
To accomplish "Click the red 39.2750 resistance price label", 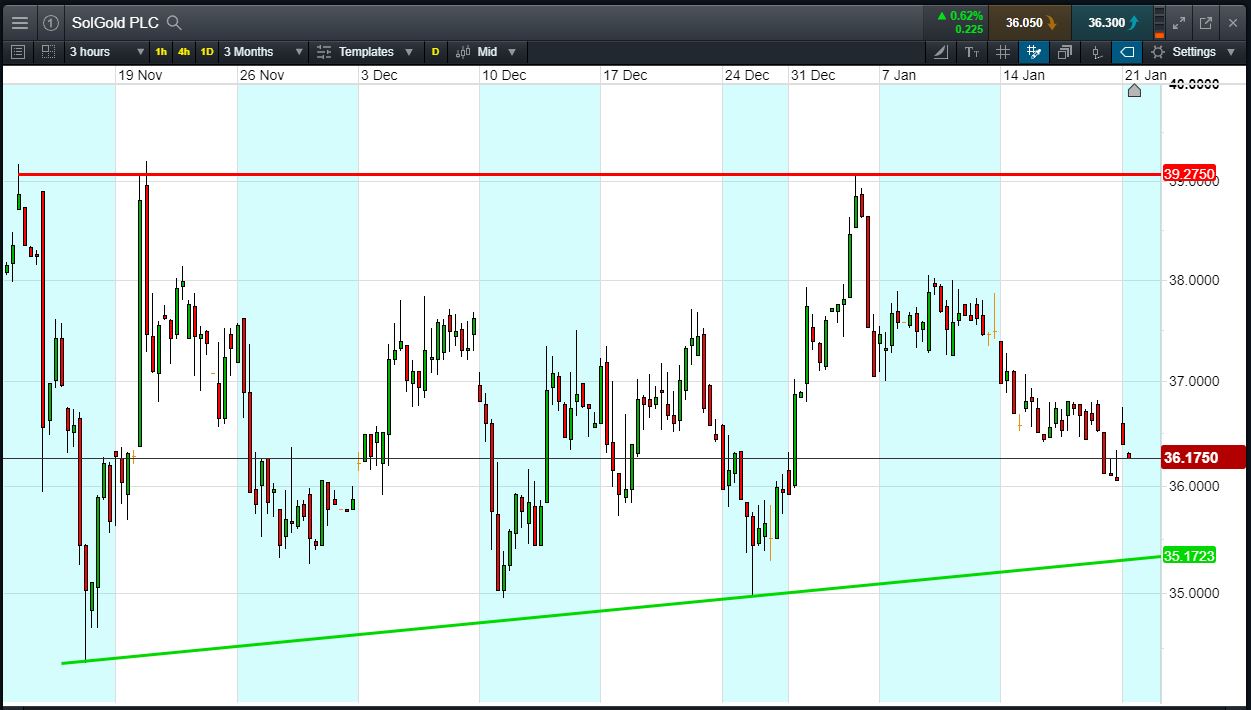I will (1190, 174).
